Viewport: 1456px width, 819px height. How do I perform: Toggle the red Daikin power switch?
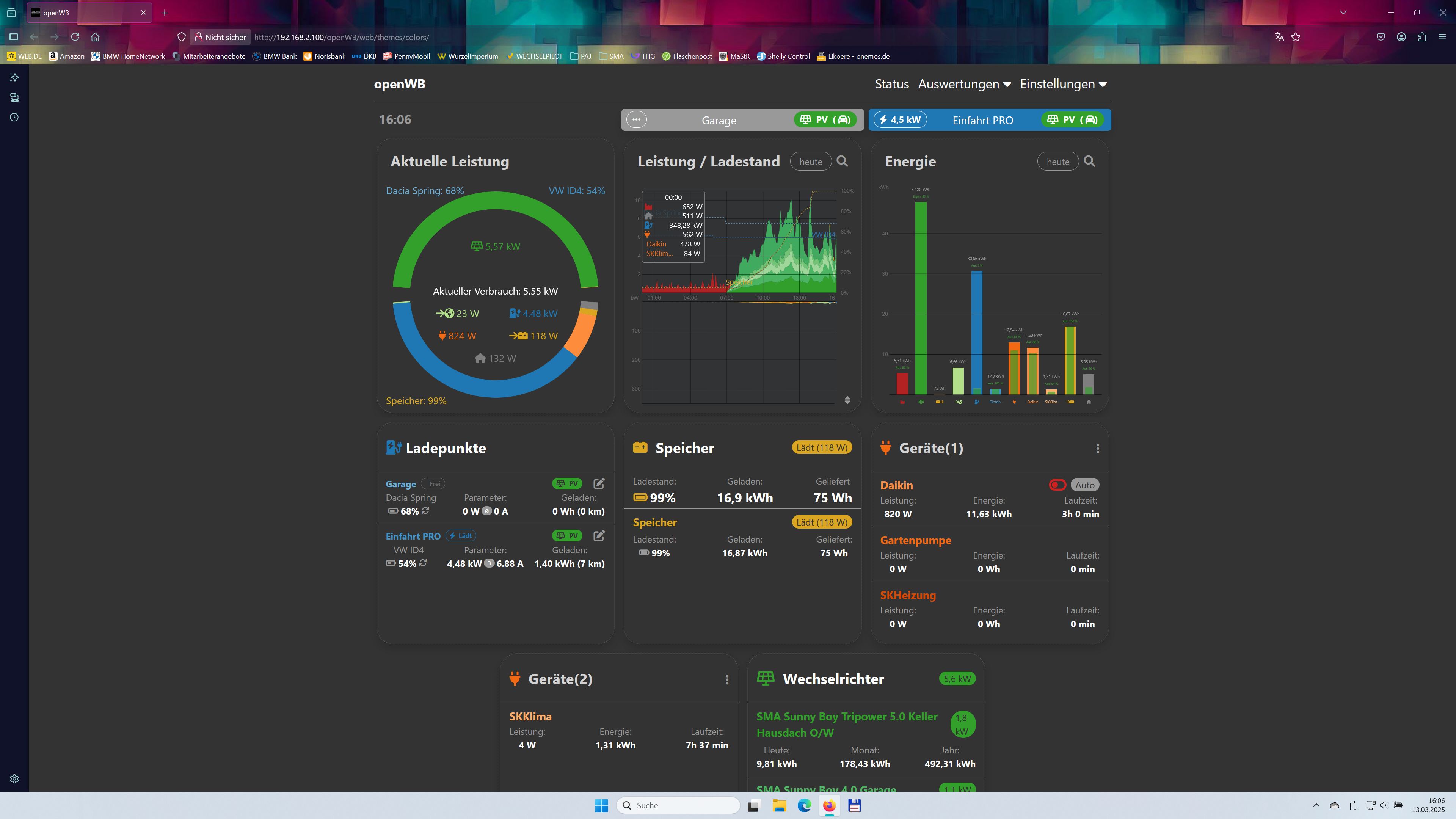click(x=1057, y=485)
